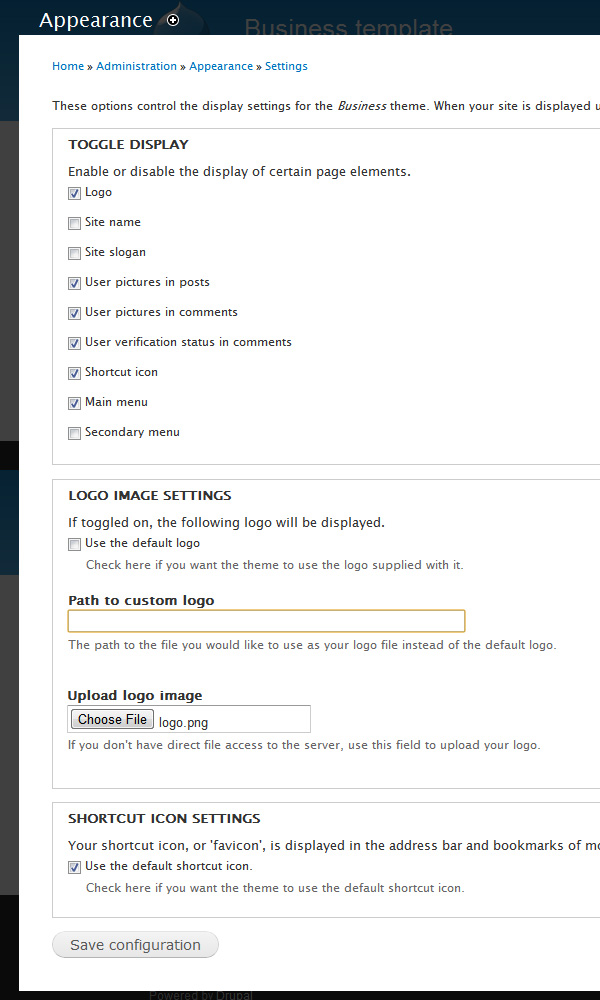The height and width of the screenshot is (1000, 600).
Task: Enable the Secondary menu checkbox
Action: pos(75,433)
